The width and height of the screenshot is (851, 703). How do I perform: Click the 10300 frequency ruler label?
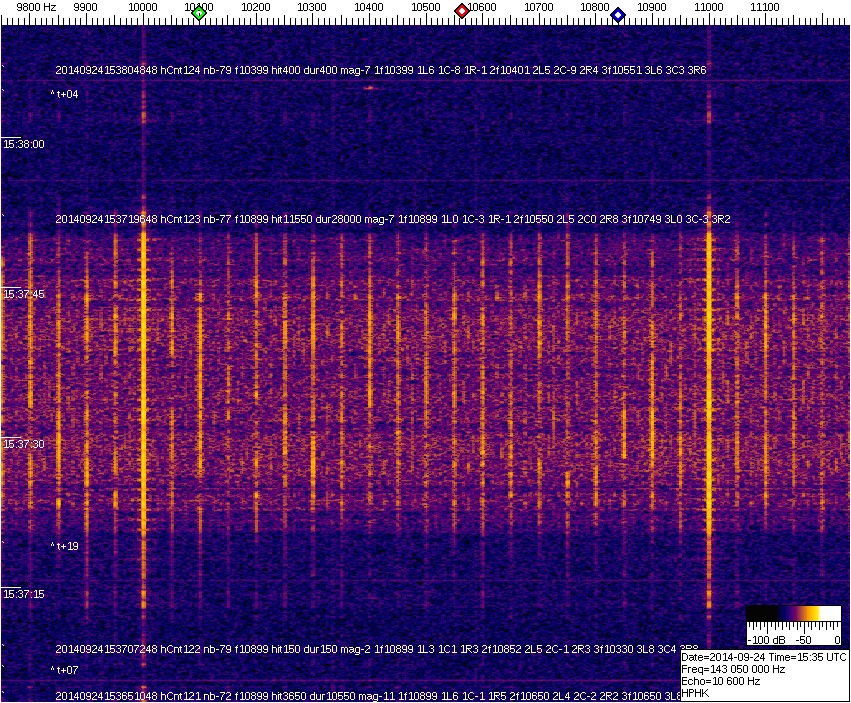pos(312,7)
